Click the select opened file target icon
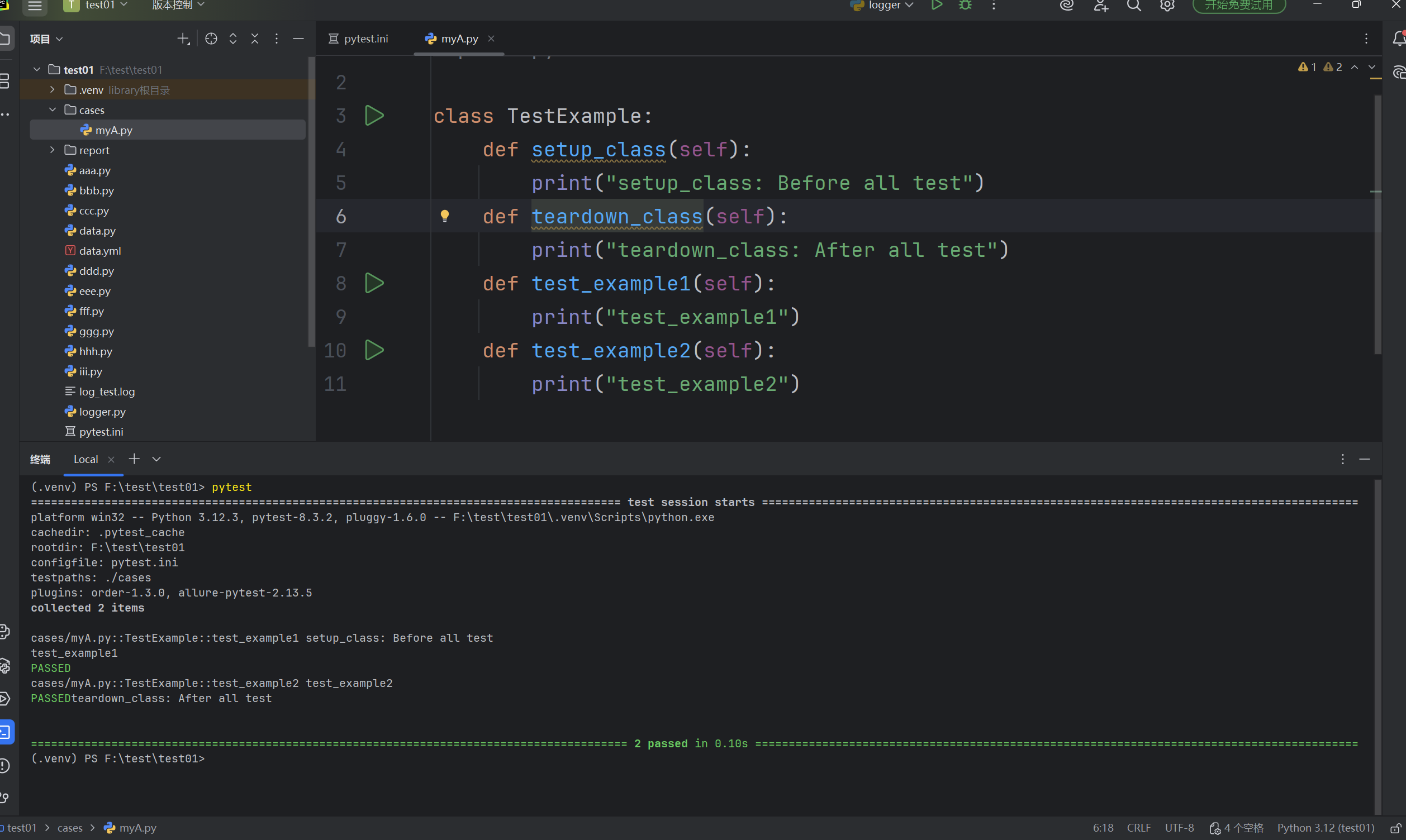1406x840 pixels. tap(211, 39)
